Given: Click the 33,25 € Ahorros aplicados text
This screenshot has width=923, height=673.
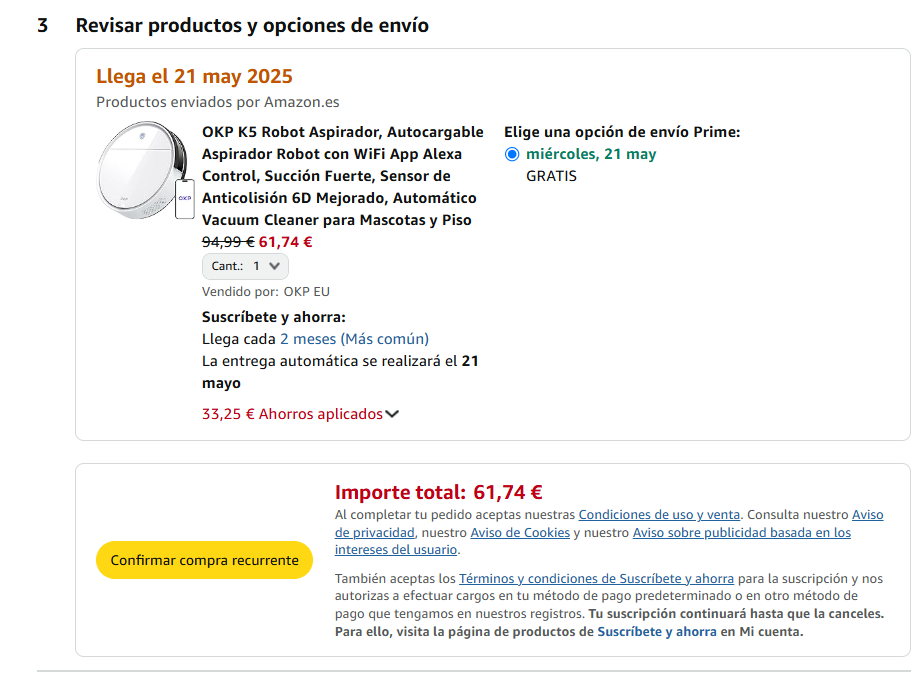Looking at the screenshot, I should (x=292, y=414).
